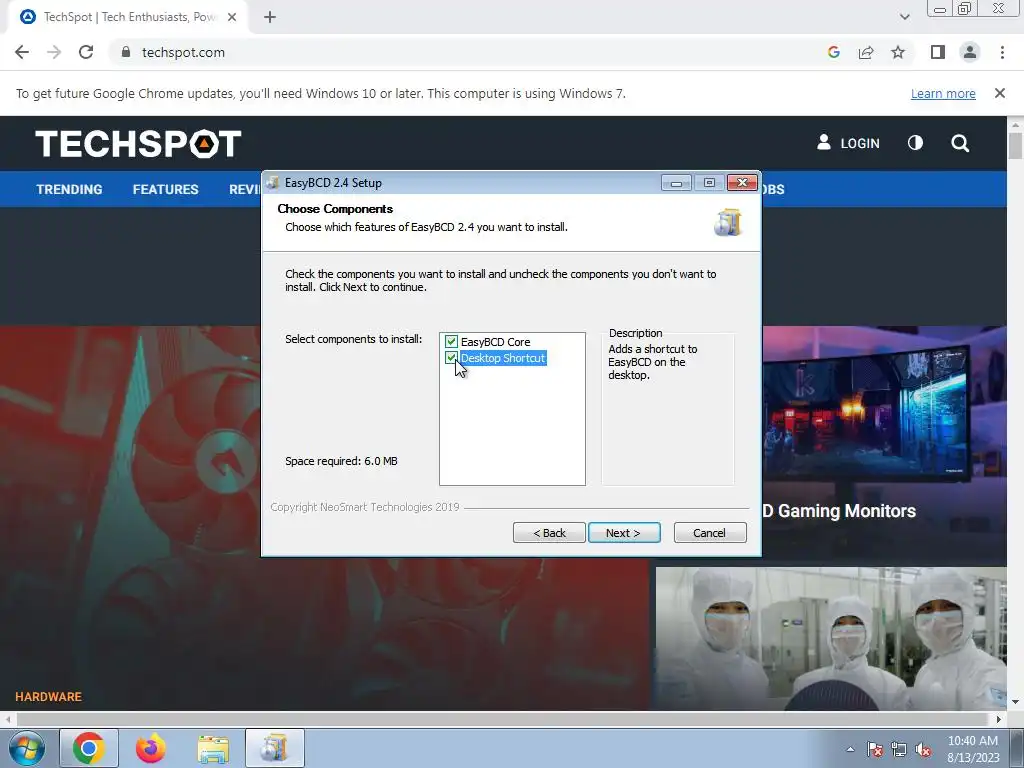Cancel the EasyBCD installation
This screenshot has width=1024, height=768.
tap(709, 533)
